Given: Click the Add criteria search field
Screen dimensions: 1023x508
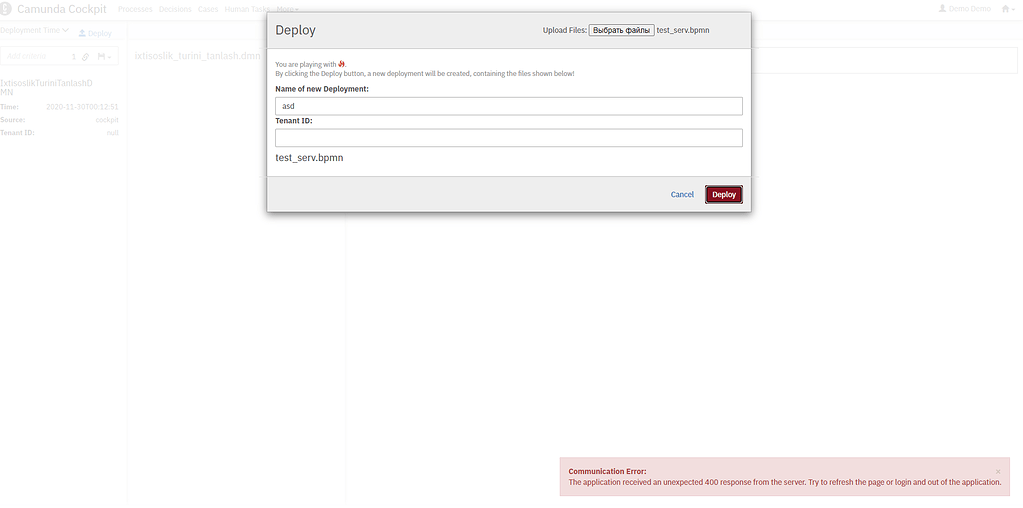Looking at the screenshot, I should pos(35,56).
